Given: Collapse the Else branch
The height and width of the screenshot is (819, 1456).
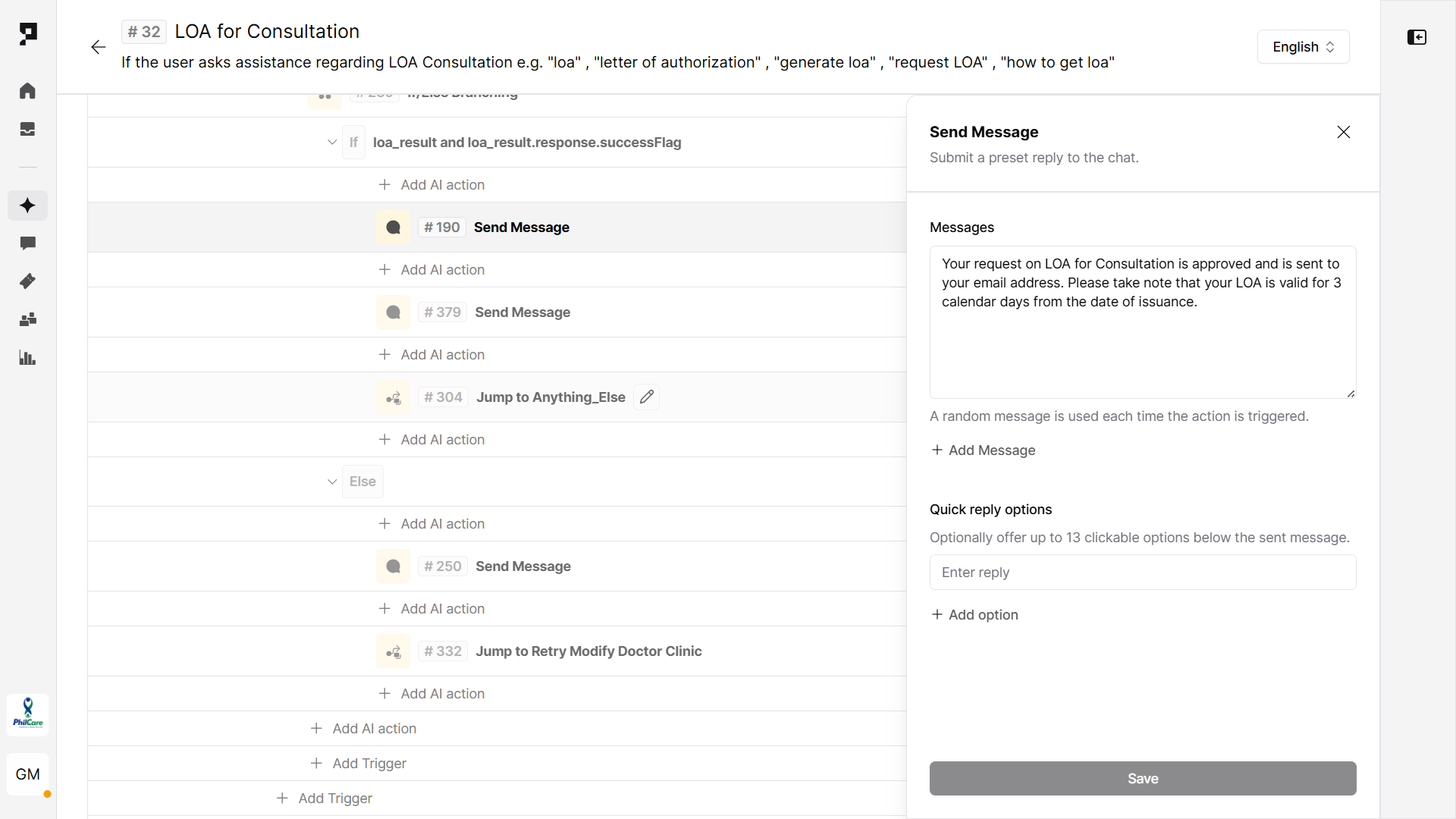Looking at the screenshot, I should point(331,482).
